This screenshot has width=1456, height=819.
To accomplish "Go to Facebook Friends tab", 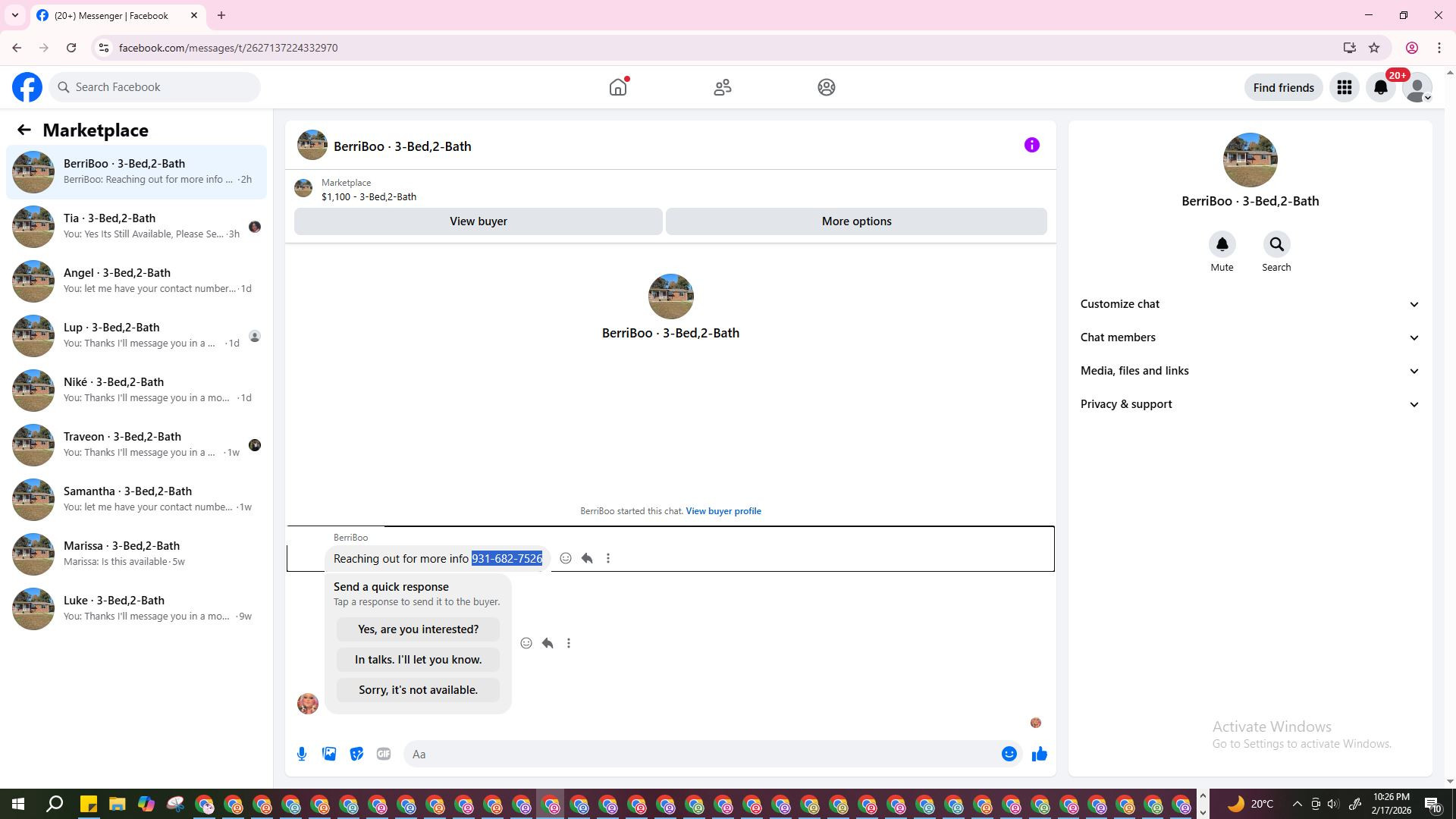I will [x=722, y=88].
